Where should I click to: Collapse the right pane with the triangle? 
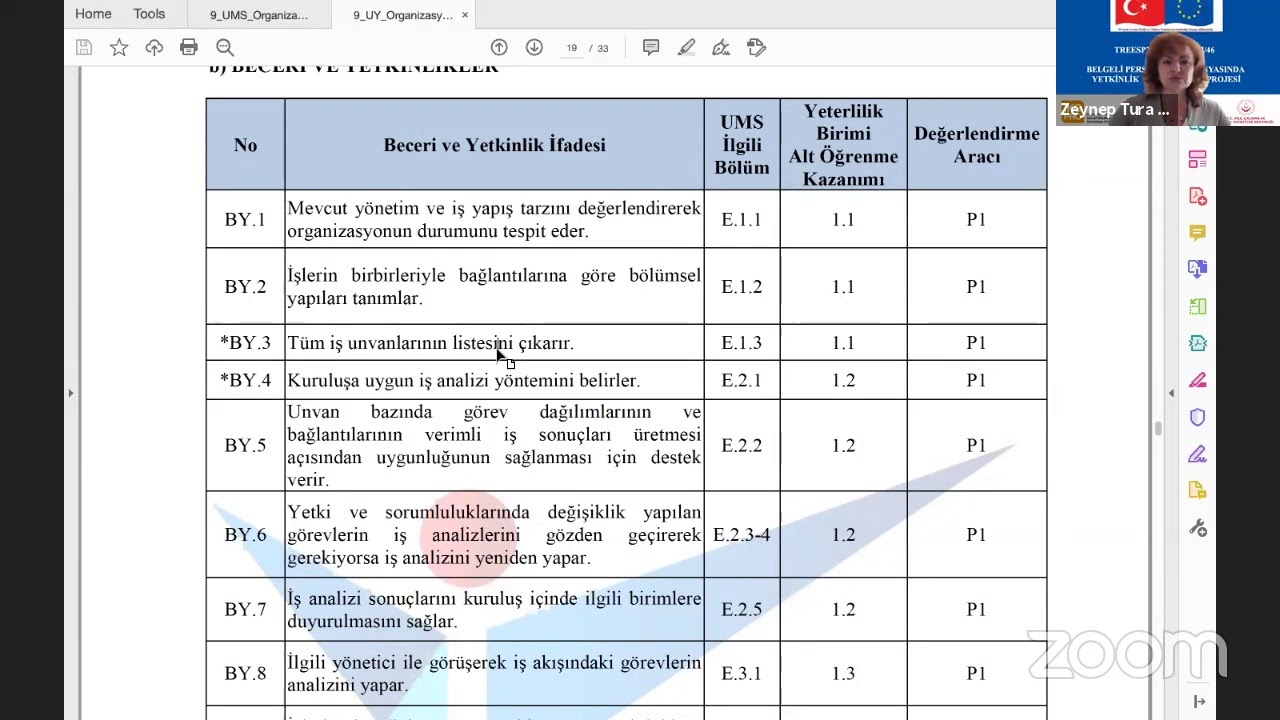pos(1171,393)
